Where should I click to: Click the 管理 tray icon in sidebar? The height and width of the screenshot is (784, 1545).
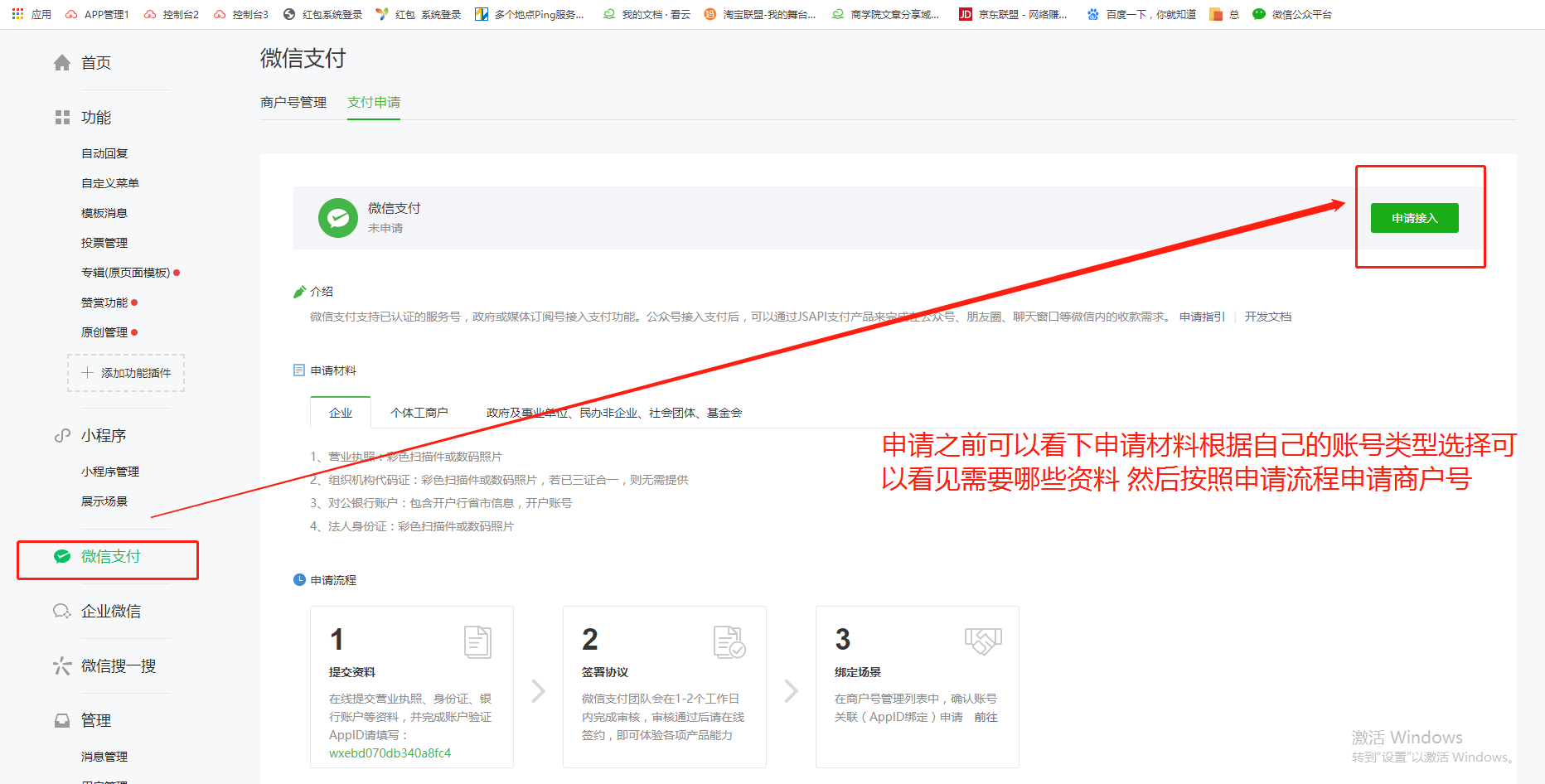pos(62,721)
